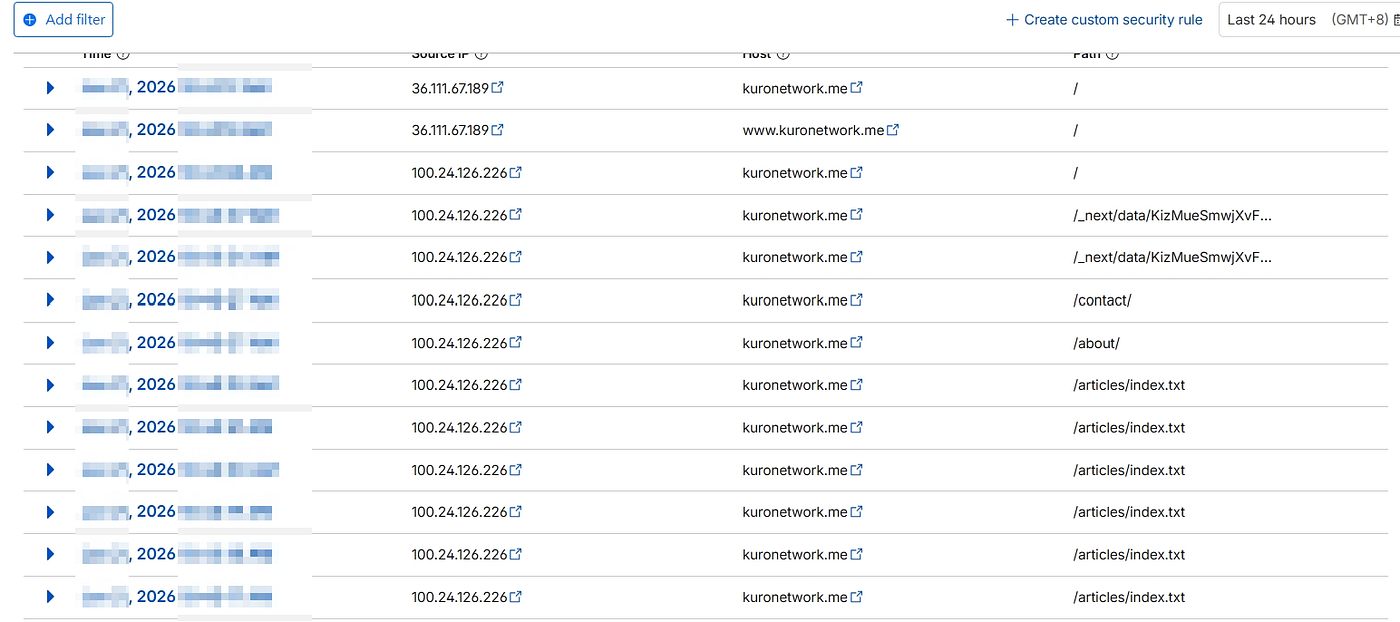The image size is (1400, 622).
Task: Click Create custom security rule link
Action: click(1104, 20)
